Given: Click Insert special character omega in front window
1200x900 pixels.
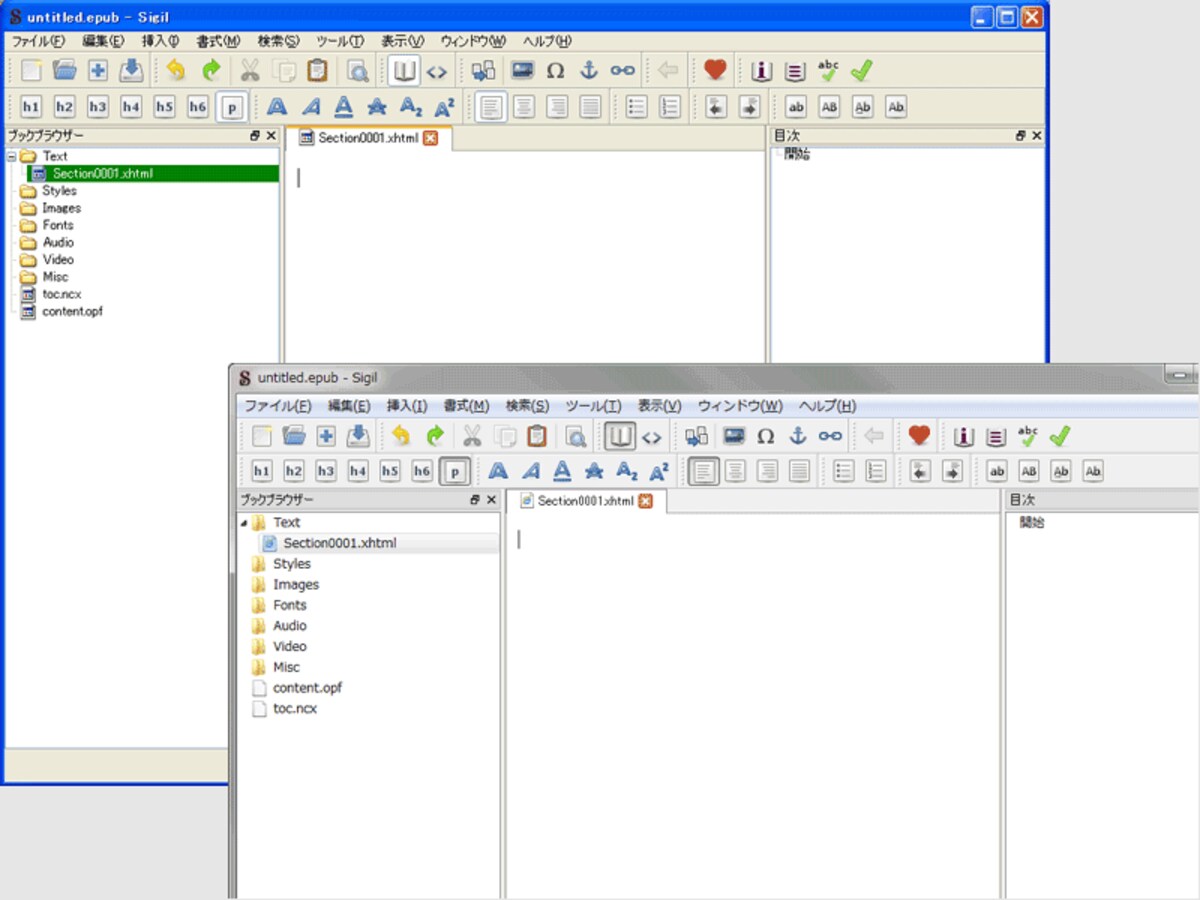Looking at the screenshot, I should click(766, 436).
